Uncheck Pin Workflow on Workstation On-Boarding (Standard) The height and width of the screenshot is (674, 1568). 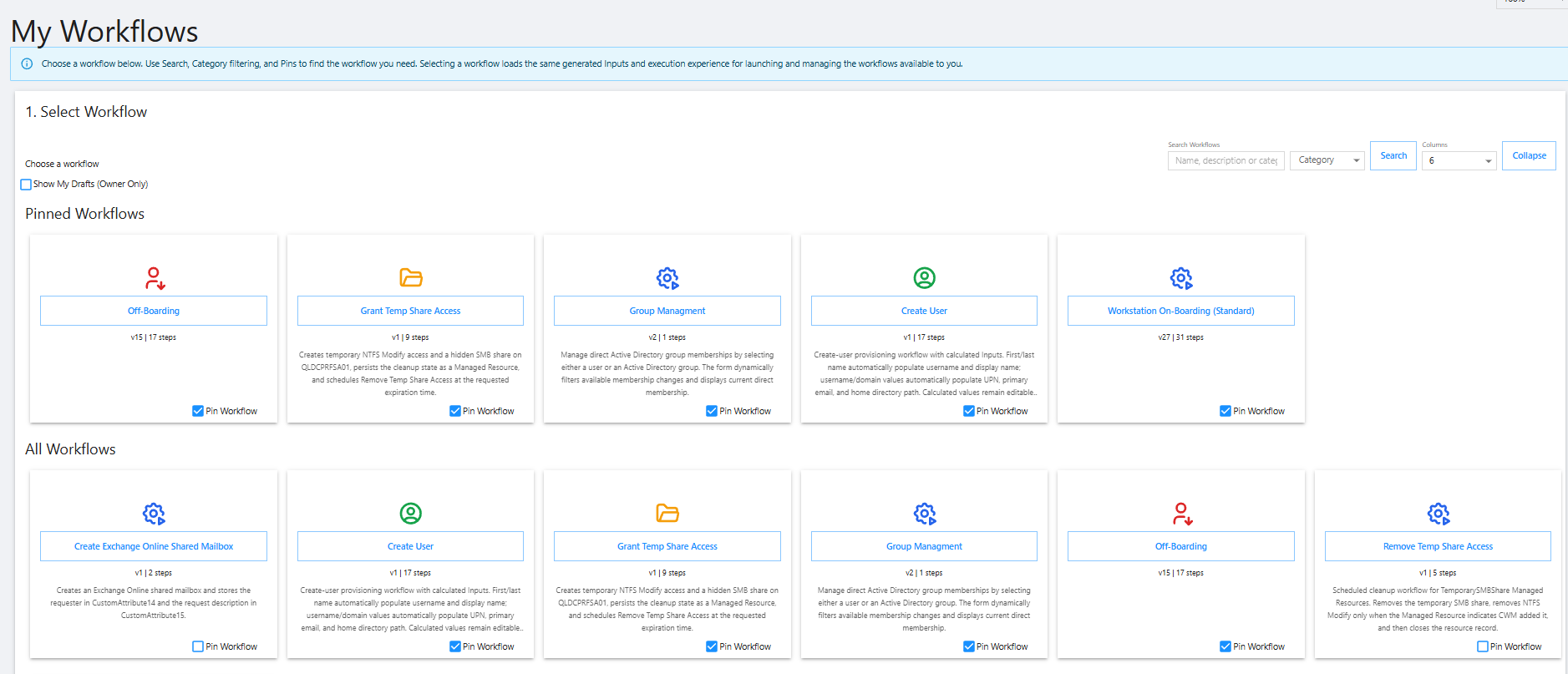pyautogui.click(x=1225, y=411)
